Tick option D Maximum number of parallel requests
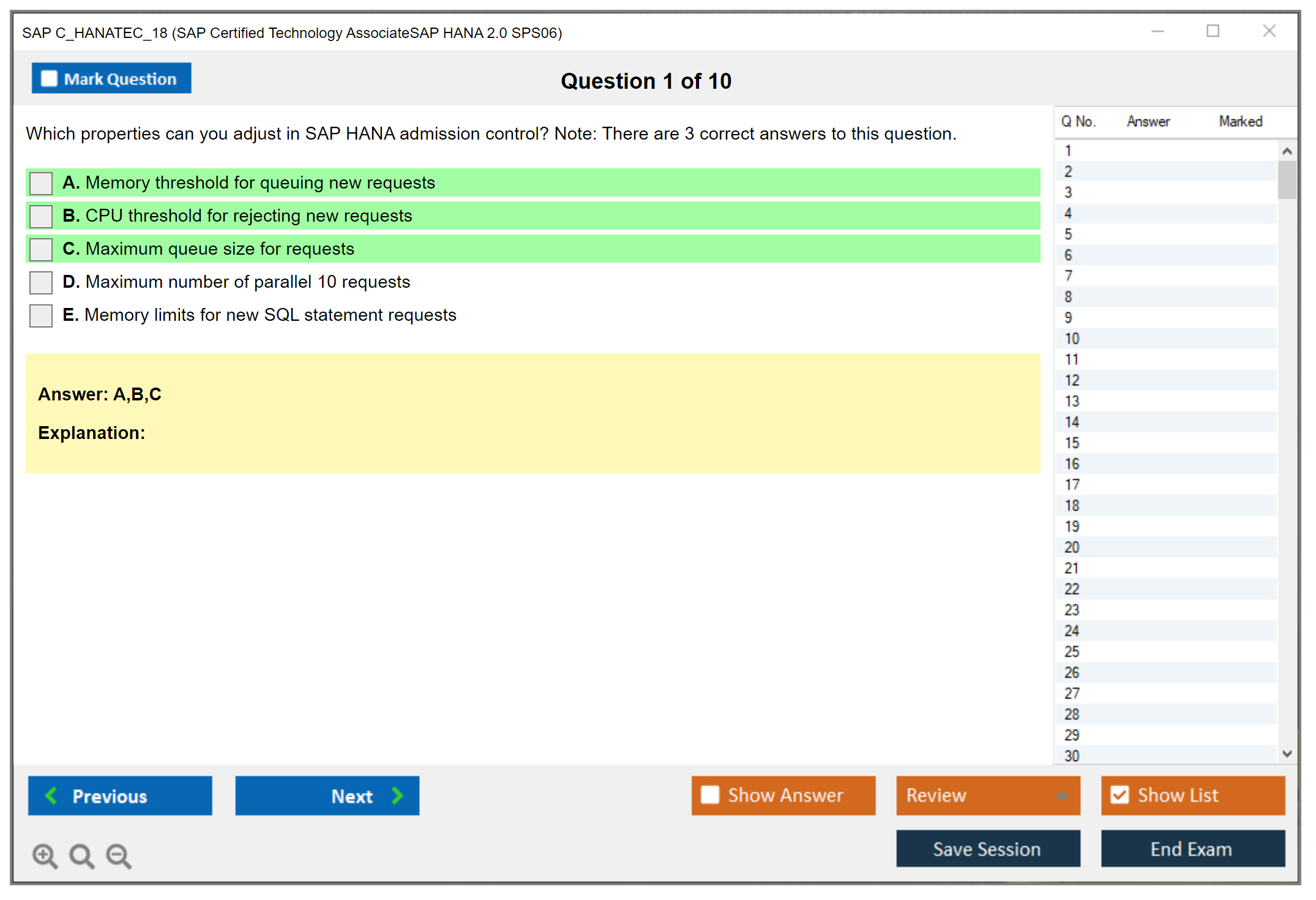 pos(41,282)
